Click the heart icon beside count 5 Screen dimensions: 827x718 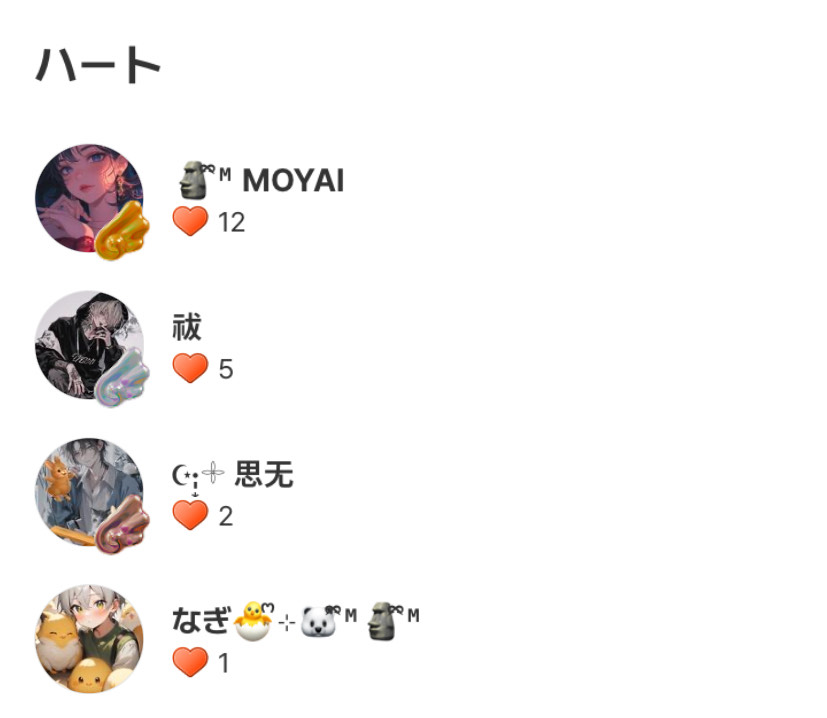pyautogui.click(x=190, y=368)
